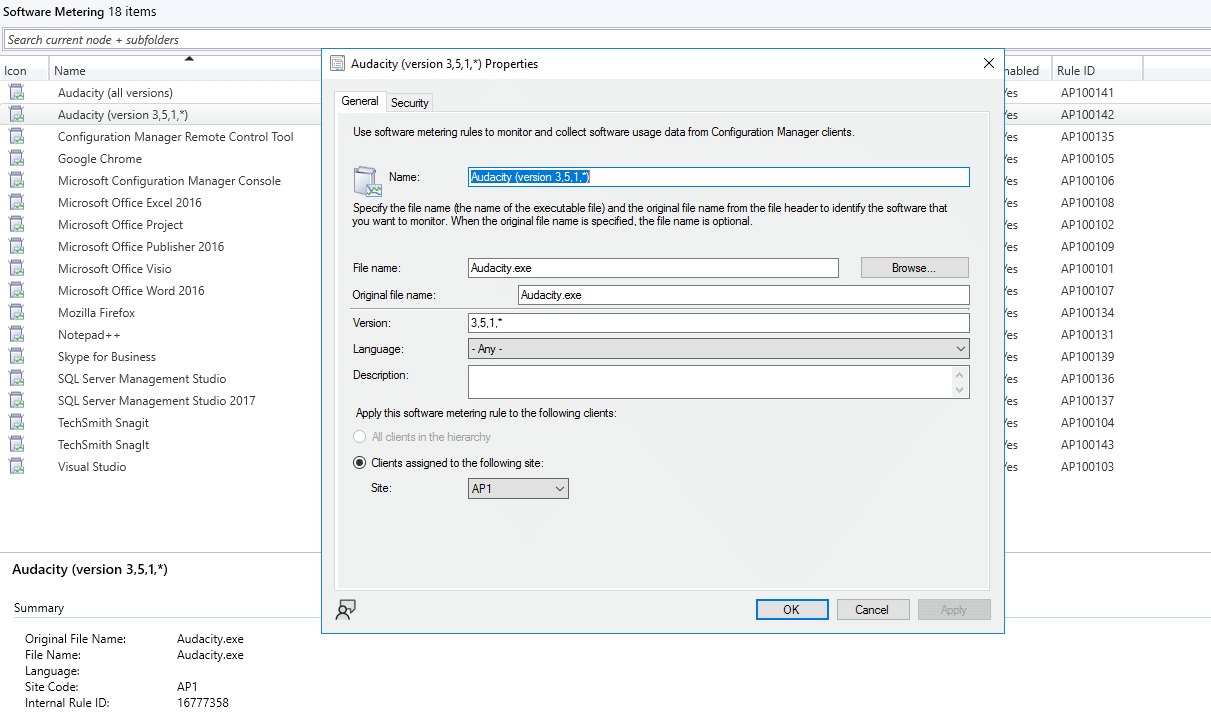The height and width of the screenshot is (725, 1211).
Task: Select the General tab
Action: coord(360,101)
